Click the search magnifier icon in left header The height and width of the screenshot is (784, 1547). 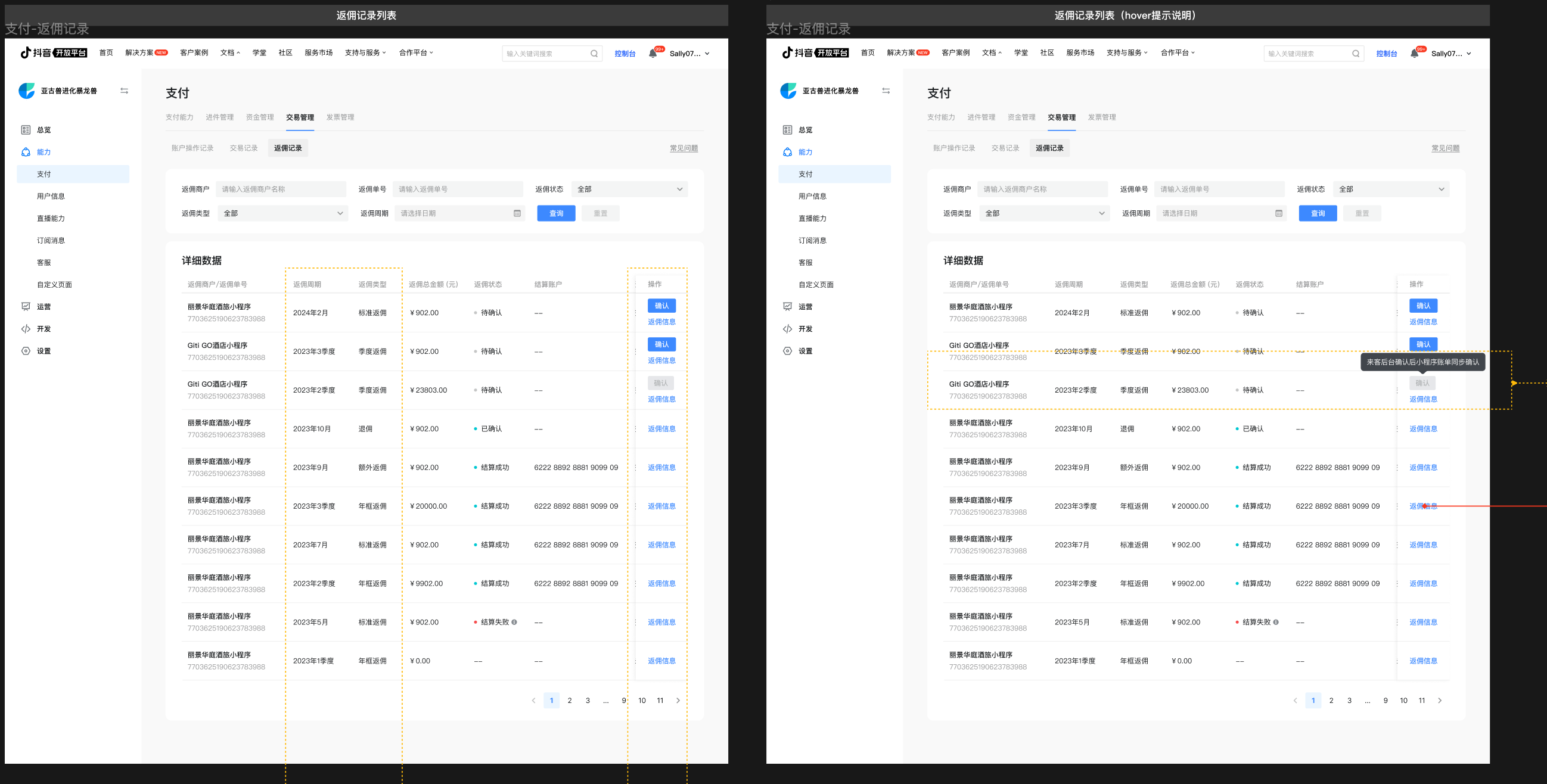[x=594, y=54]
